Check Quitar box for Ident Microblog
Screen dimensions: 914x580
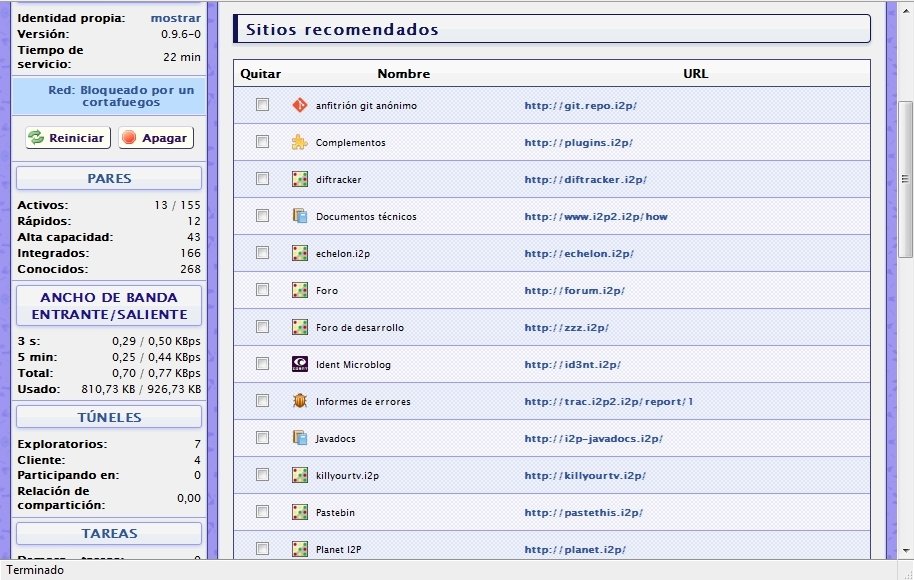(x=262, y=364)
